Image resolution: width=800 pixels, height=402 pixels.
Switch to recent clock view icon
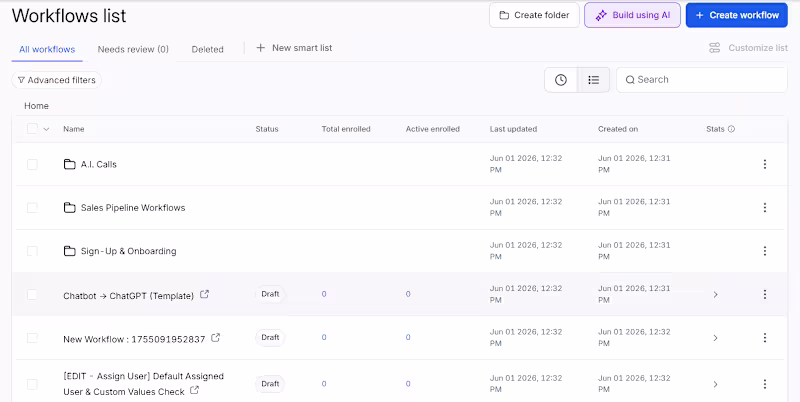561,80
